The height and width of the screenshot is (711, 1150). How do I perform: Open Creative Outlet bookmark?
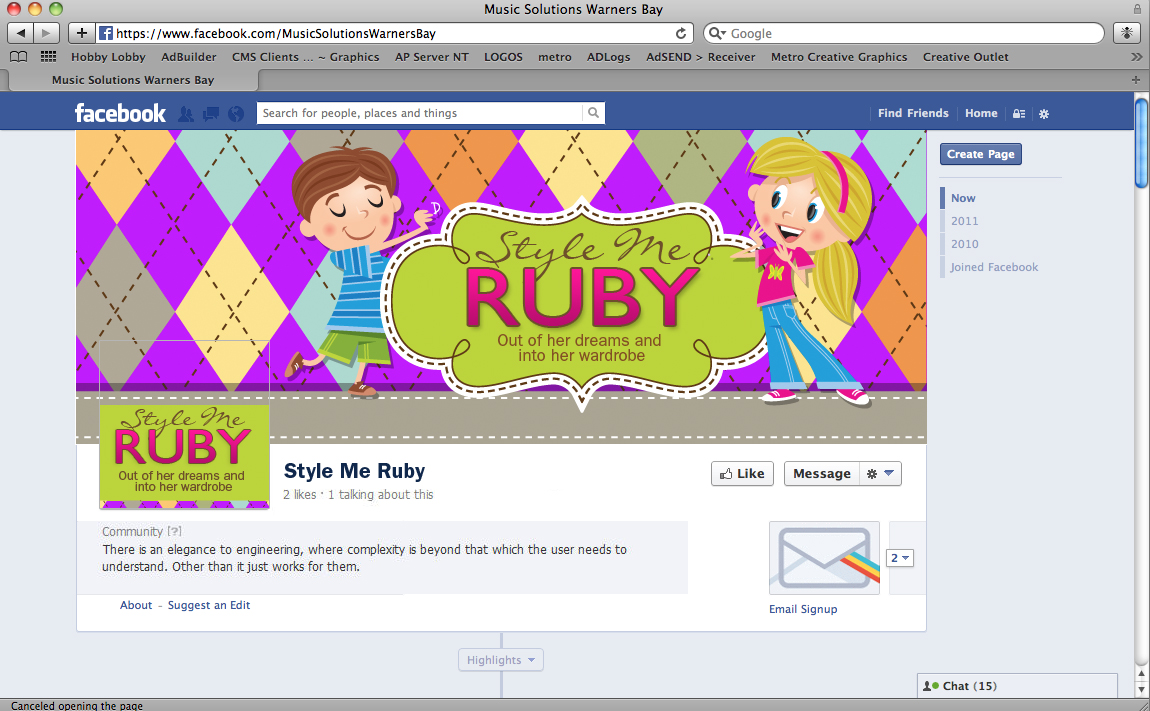tap(965, 56)
